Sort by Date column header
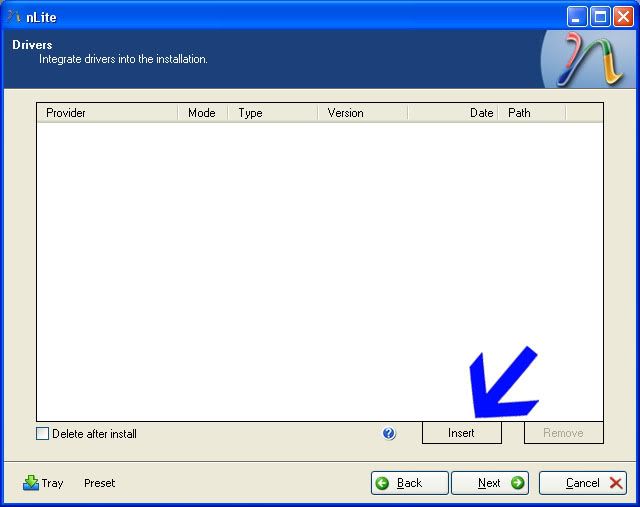This screenshot has height=507, width=640. 453,113
